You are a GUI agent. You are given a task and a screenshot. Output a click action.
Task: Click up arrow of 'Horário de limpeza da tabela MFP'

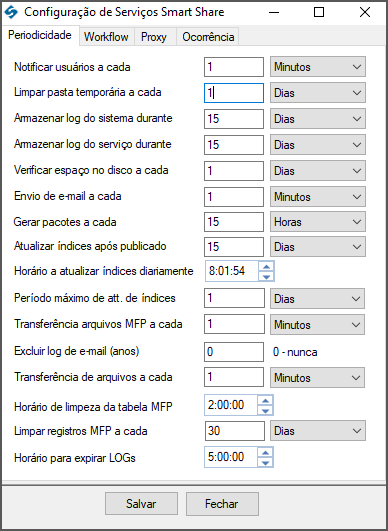(265, 400)
